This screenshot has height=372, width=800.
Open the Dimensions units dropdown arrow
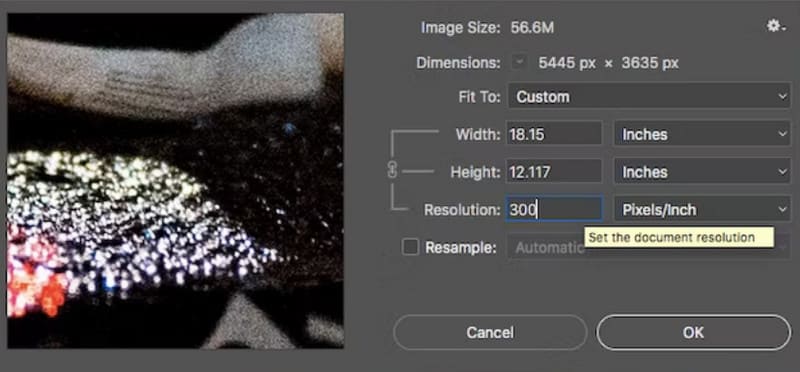coord(519,63)
